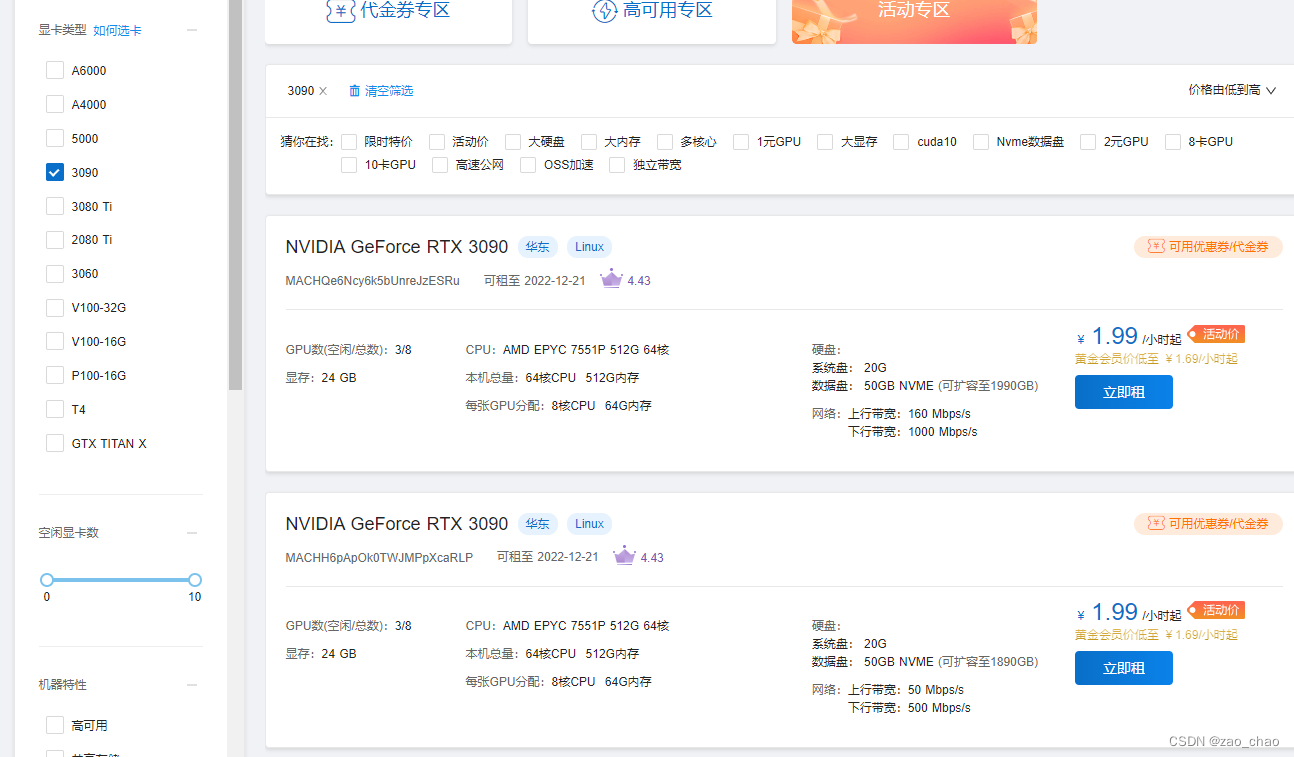
Task: Enable the OSS加速 quick filter
Action: (x=528, y=165)
